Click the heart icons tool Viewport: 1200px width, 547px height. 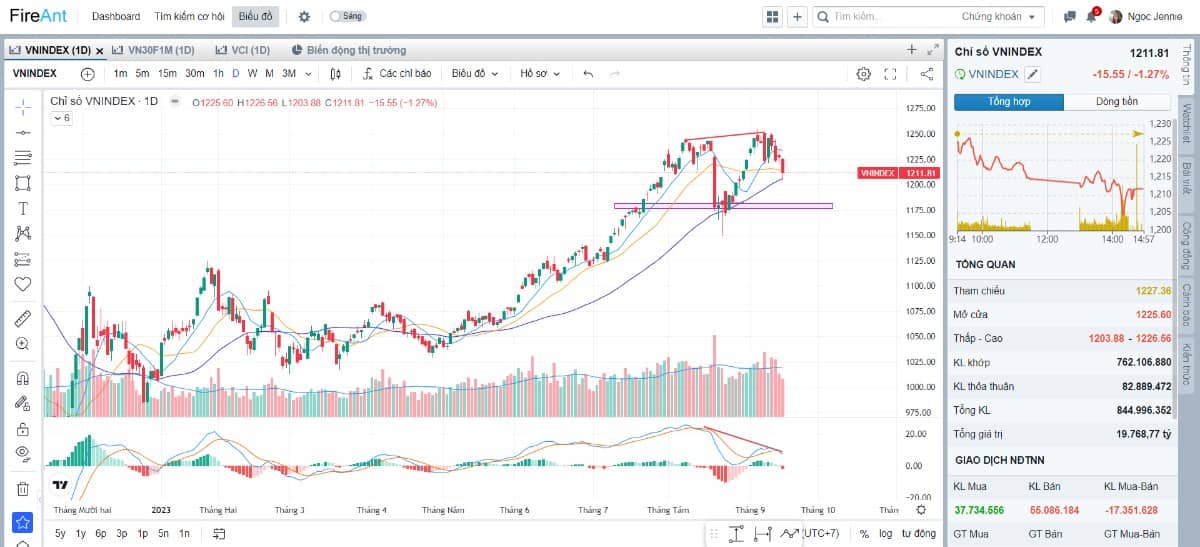(x=22, y=284)
